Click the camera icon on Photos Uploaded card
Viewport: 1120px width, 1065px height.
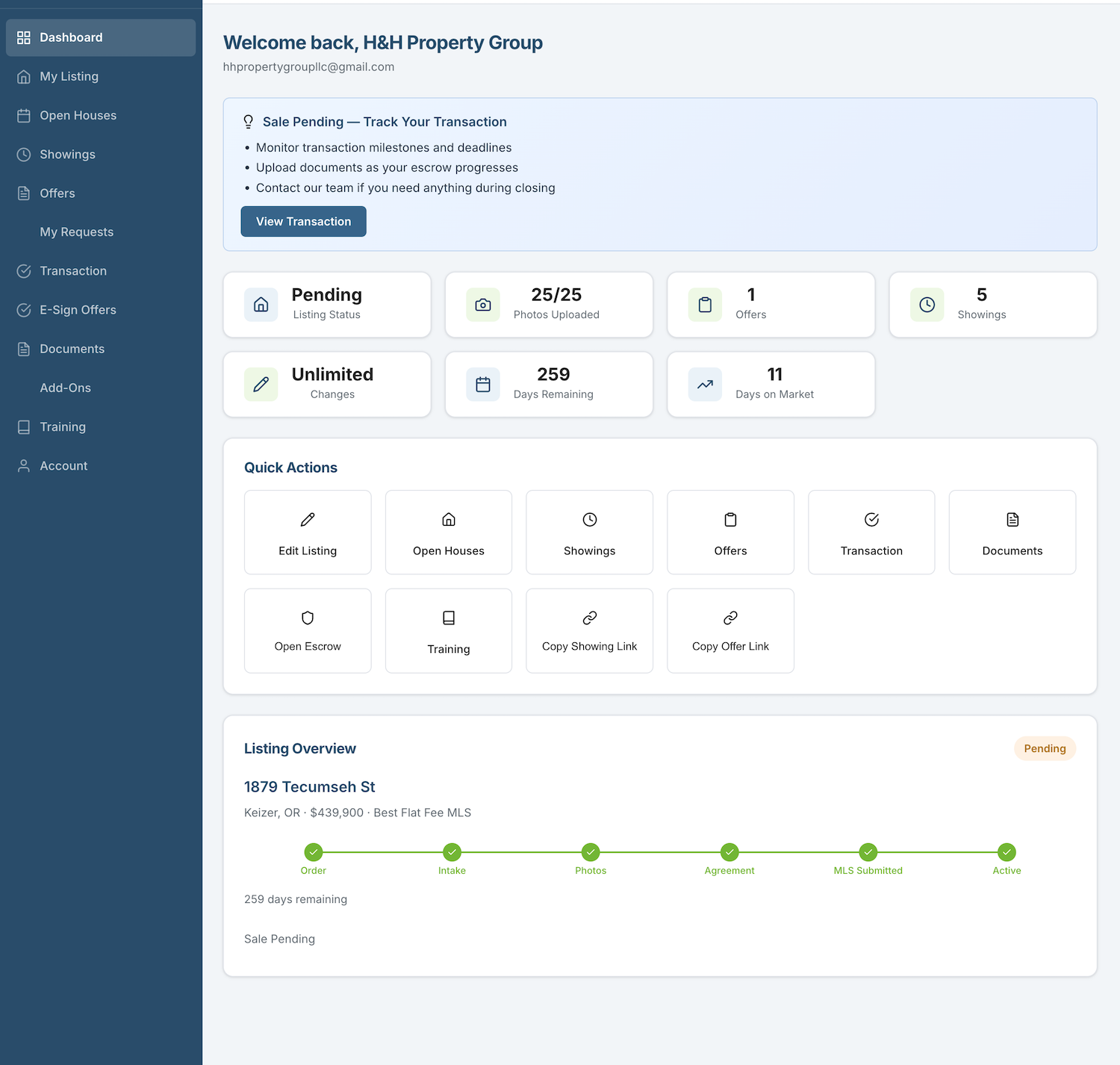(482, 305)
